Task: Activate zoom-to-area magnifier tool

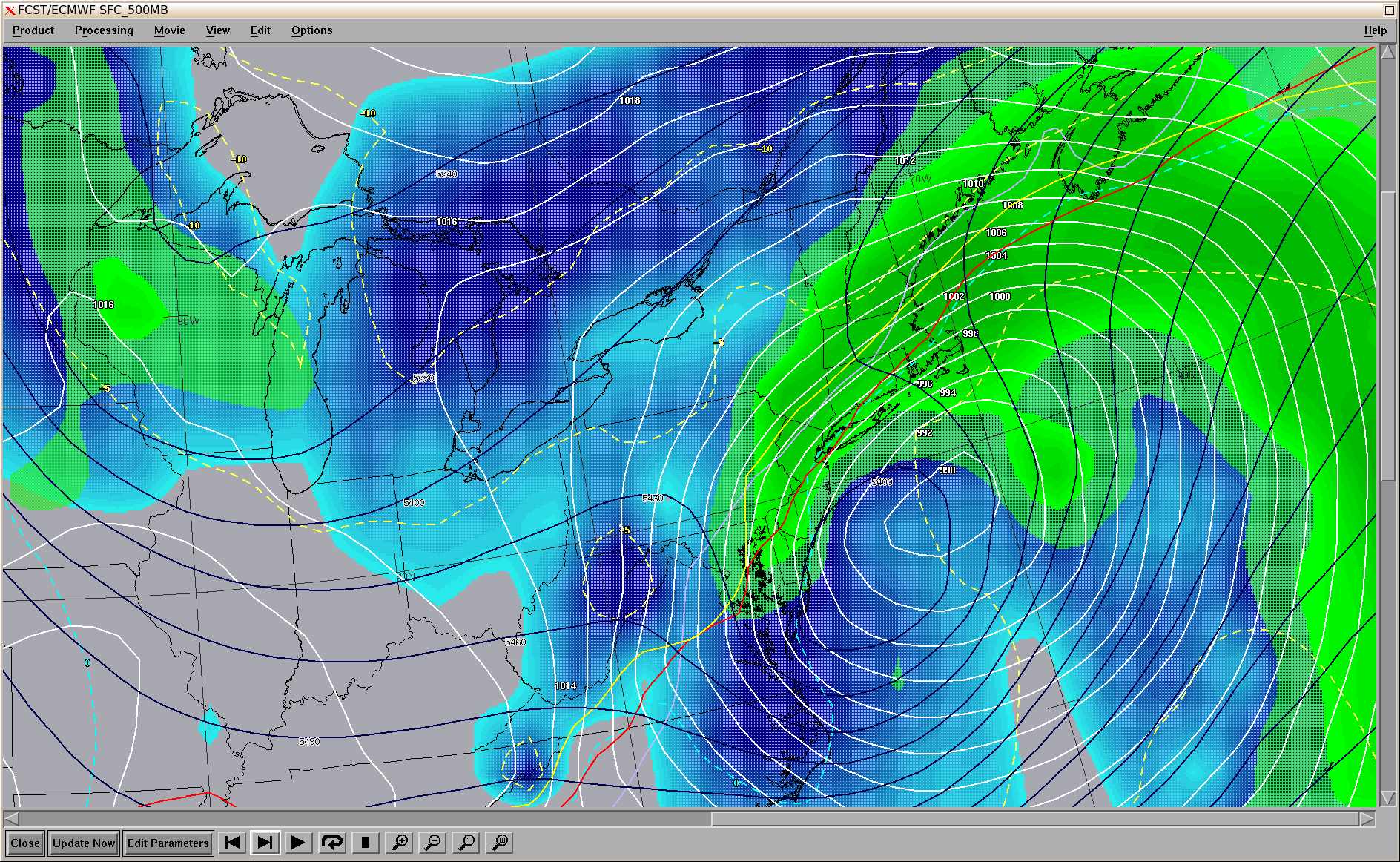Action: coord(501,843)
